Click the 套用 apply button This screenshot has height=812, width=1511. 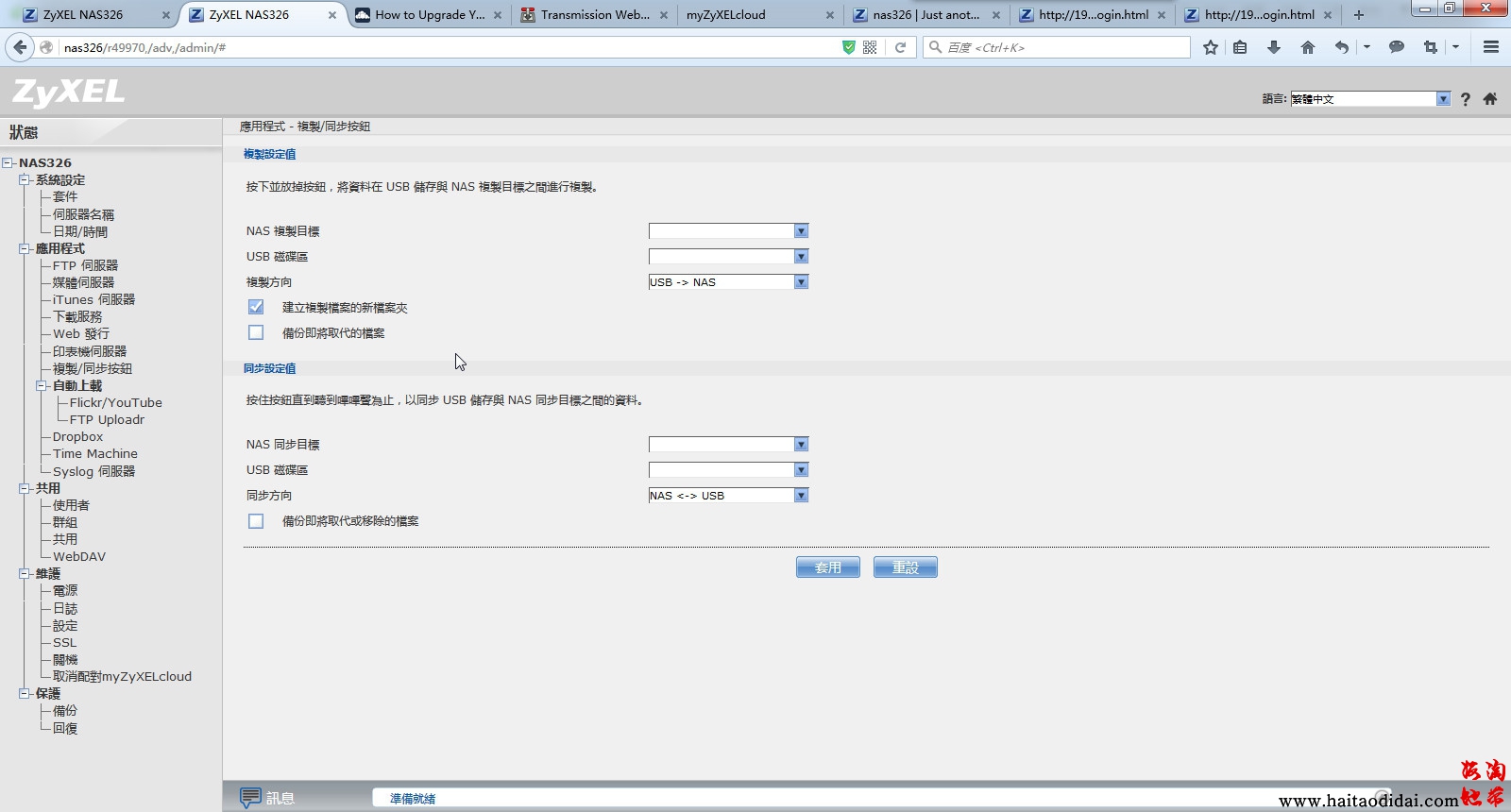click(827, 567)
